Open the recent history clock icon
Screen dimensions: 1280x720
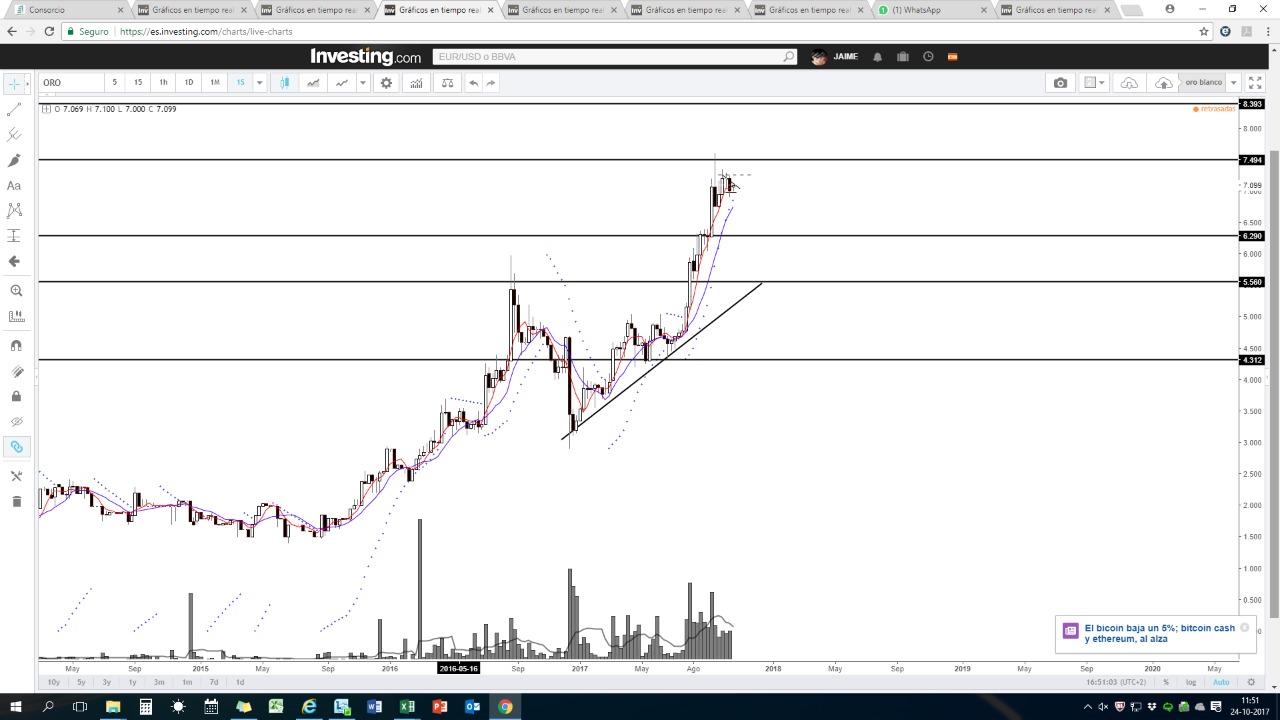(928, 57)
